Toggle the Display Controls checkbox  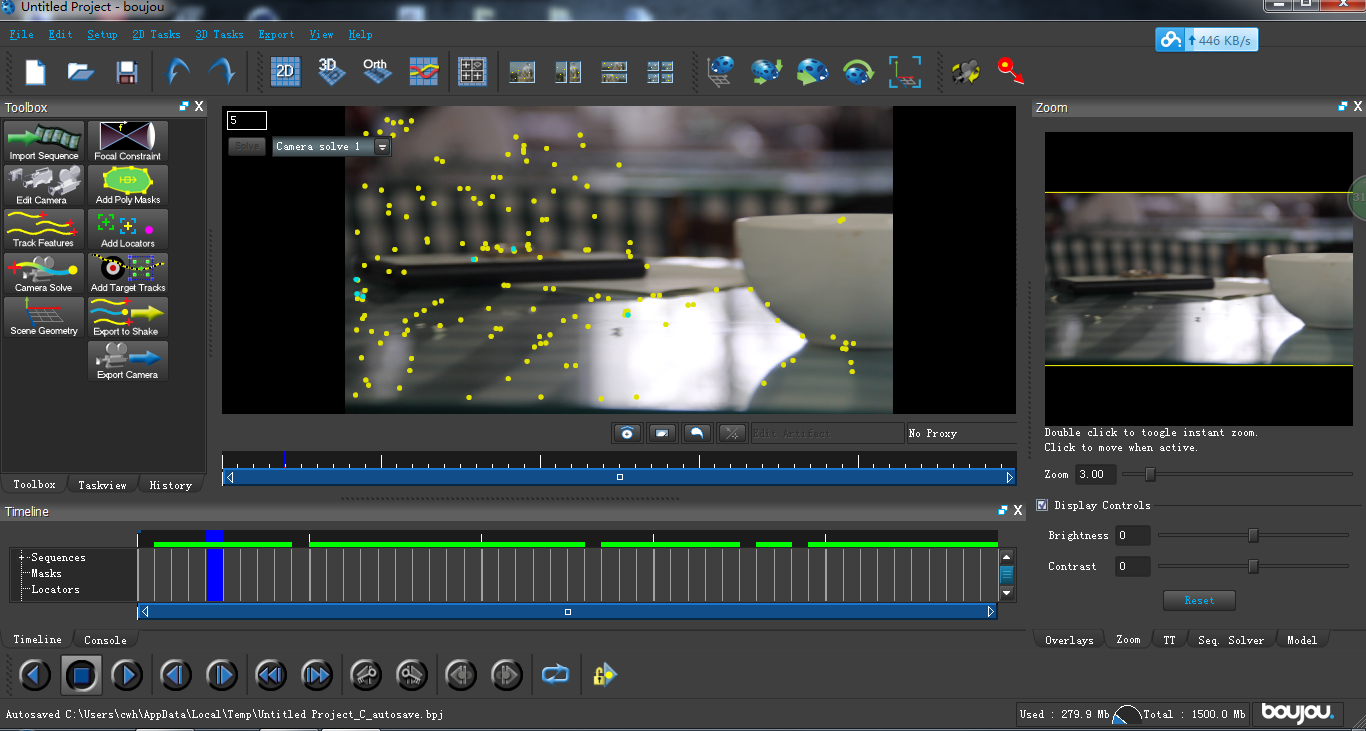[1042, 505]
